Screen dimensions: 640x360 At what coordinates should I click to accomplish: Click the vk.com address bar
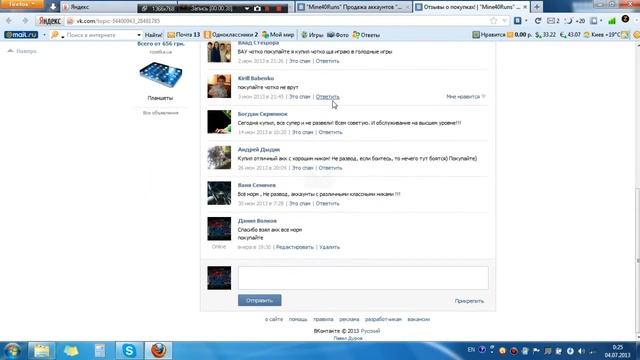point(278,21)
